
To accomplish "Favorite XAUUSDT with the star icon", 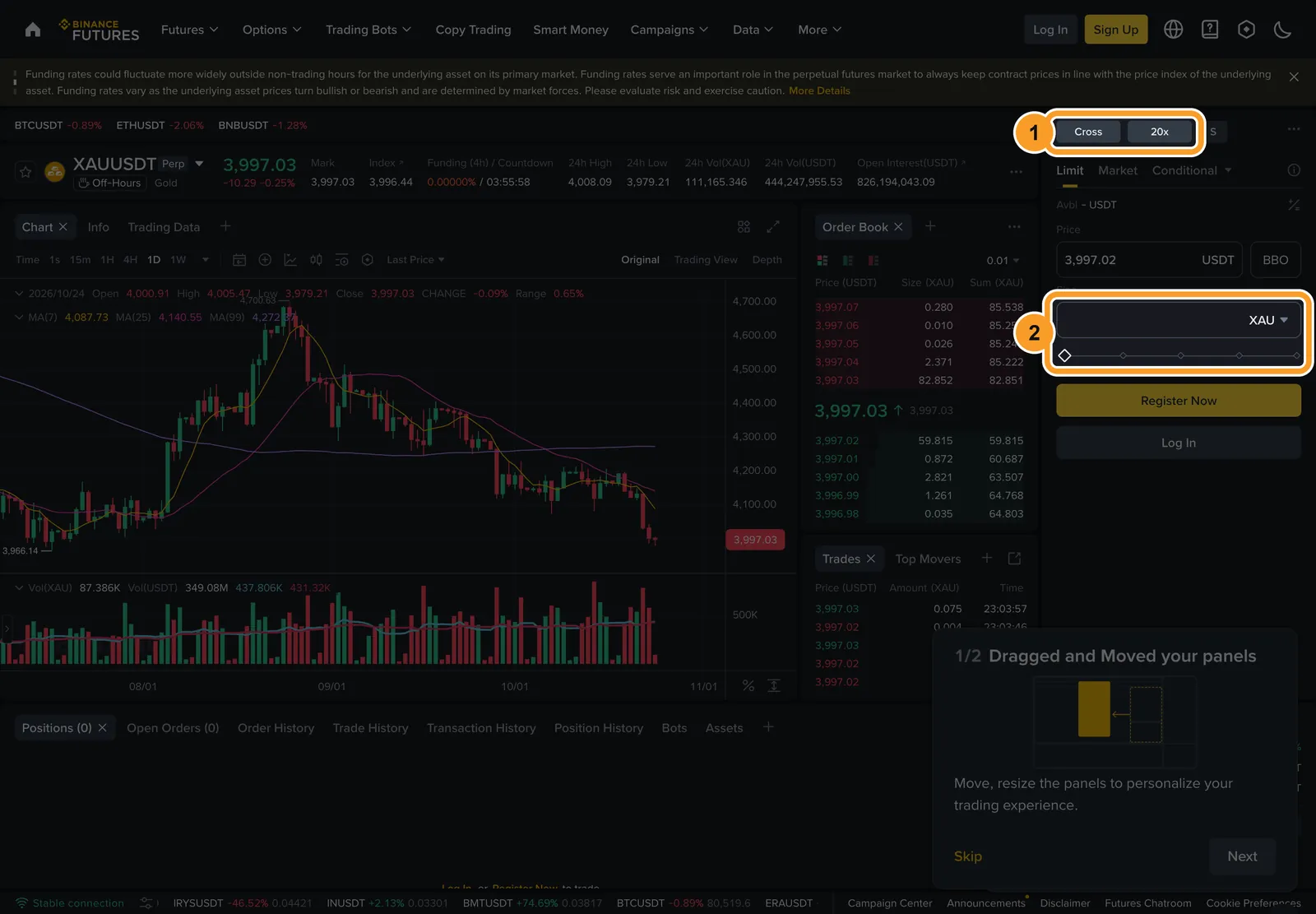I will click(x=25, y=172).
